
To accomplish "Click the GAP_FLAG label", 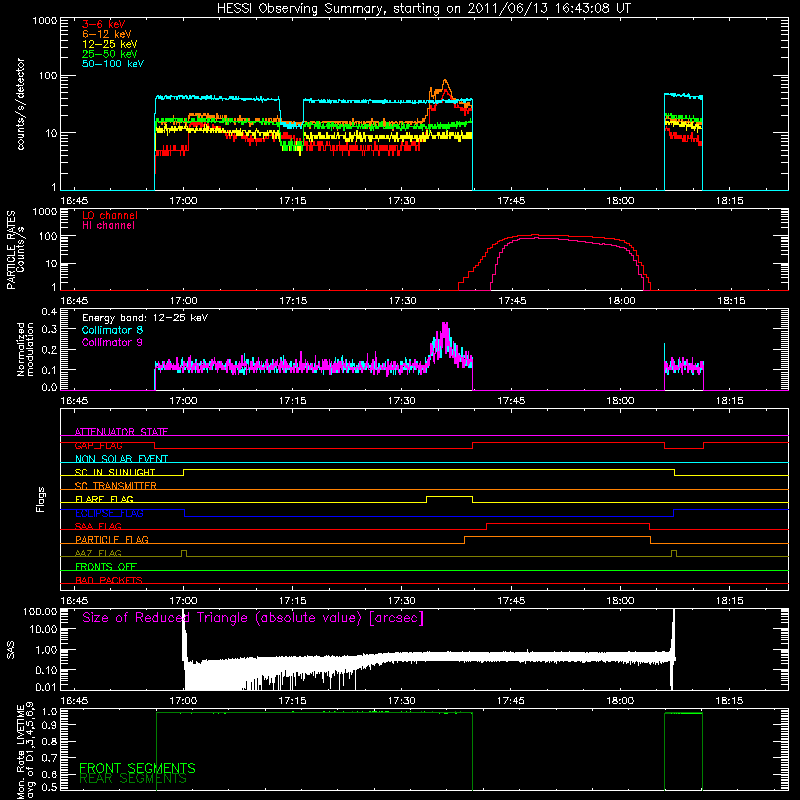I will [x=98, y=445].
